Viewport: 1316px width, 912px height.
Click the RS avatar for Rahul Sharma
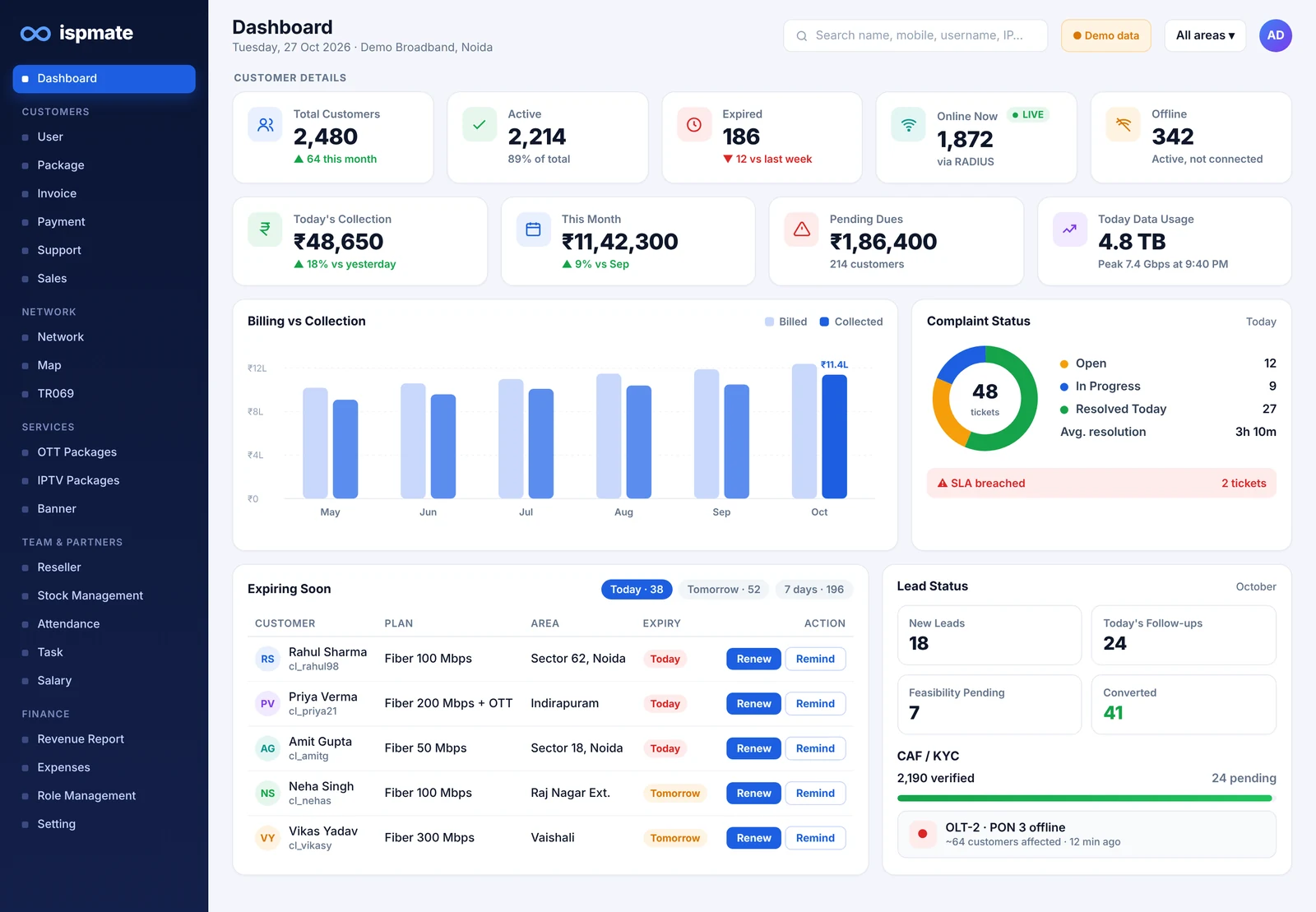point(268,659)
